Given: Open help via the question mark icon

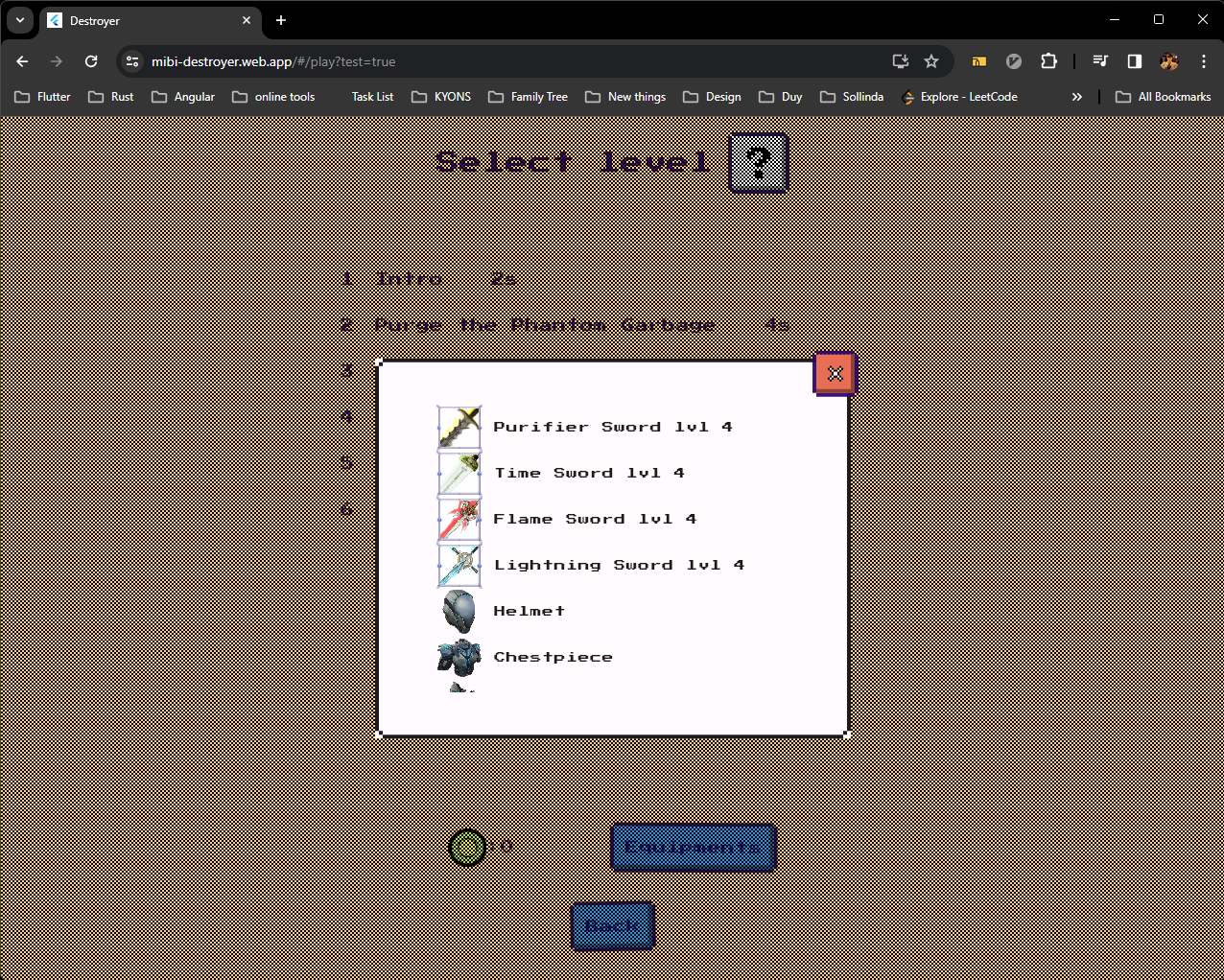Looking at the screenshot, I should pos(759,162).
